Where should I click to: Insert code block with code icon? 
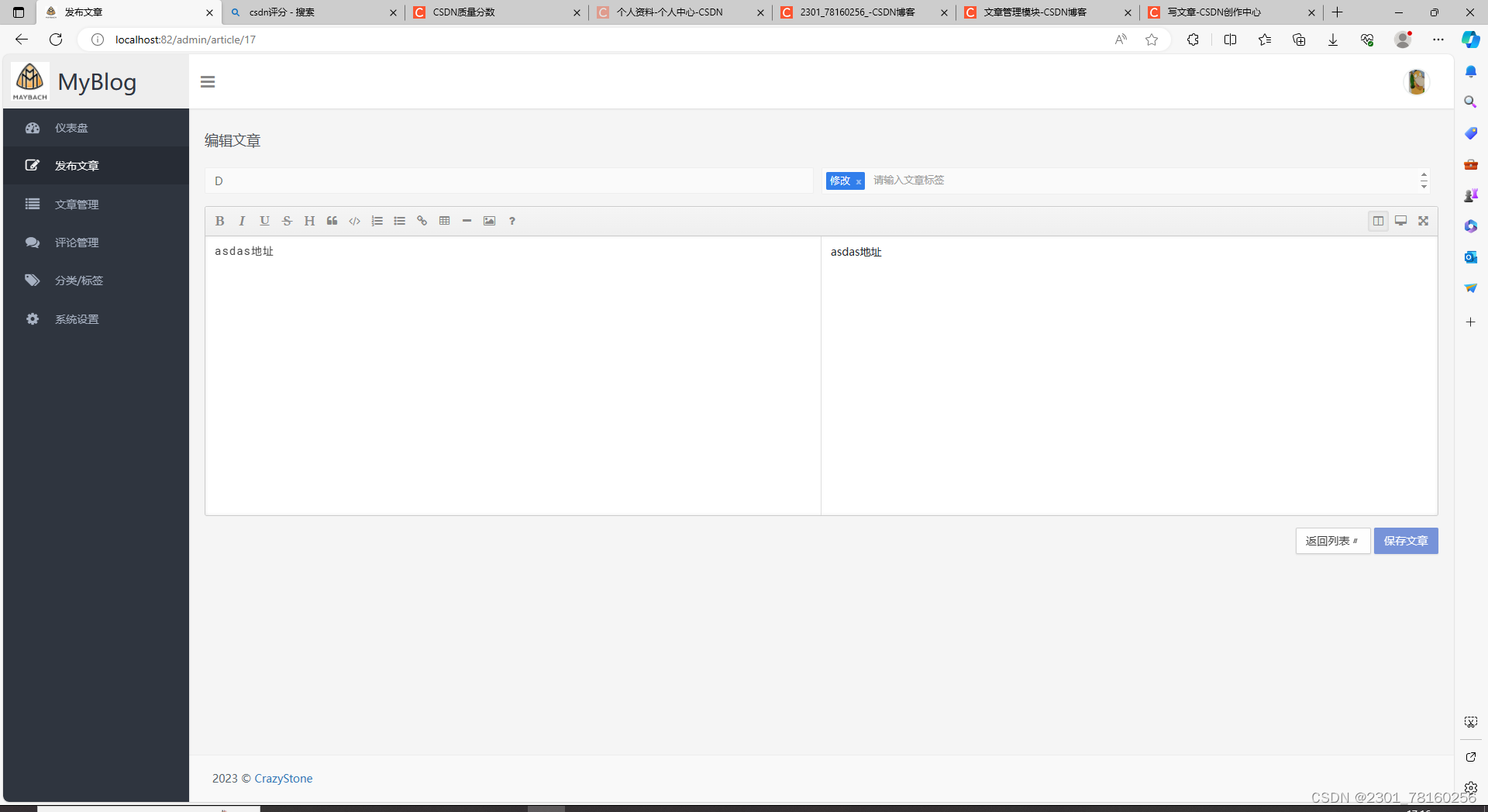click(354, 221)
